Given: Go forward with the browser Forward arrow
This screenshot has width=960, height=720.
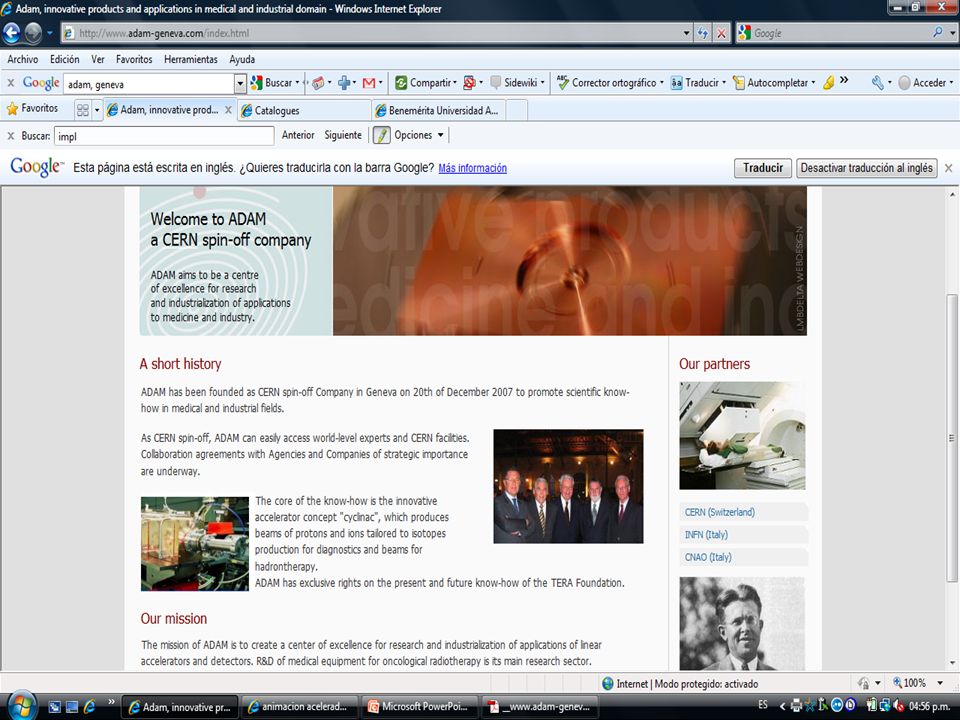Looking at the screenshot, I should click(x=33, y=33).
